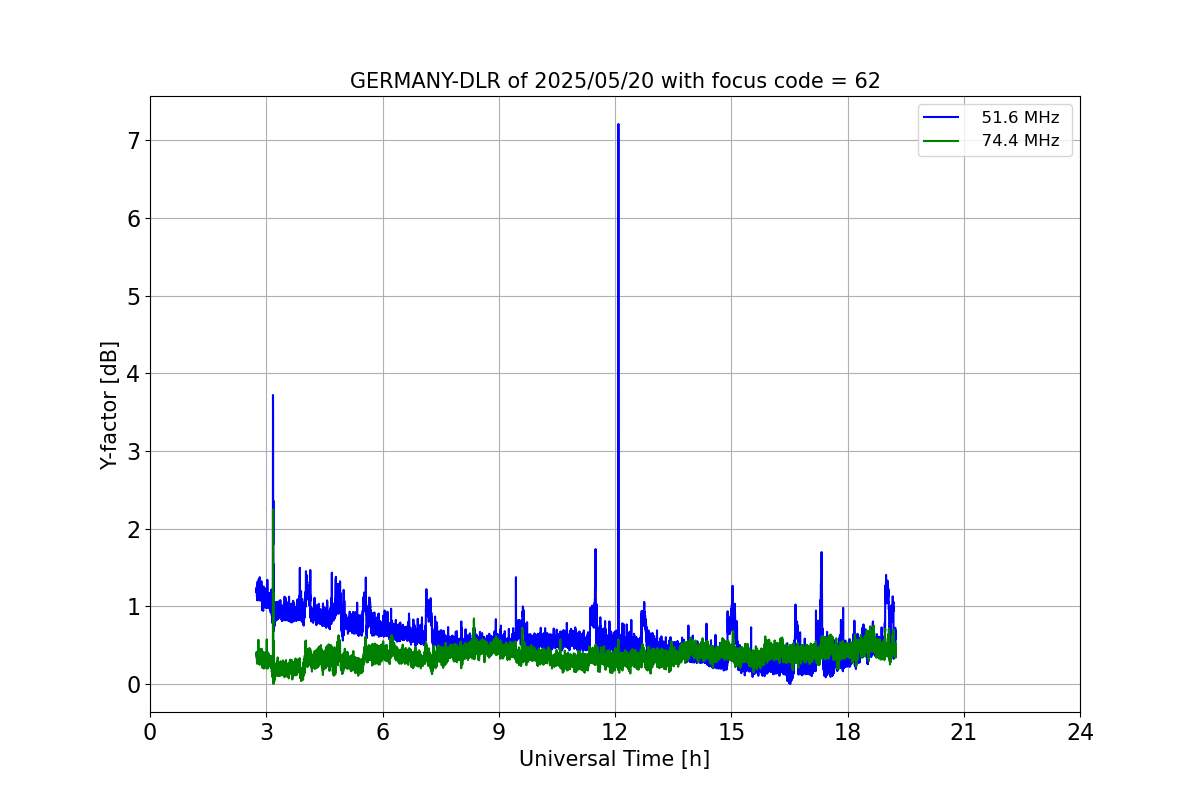
Task: Click the x-axis tick label '3'
Action: pyautogui.click(x=266, y=732)
